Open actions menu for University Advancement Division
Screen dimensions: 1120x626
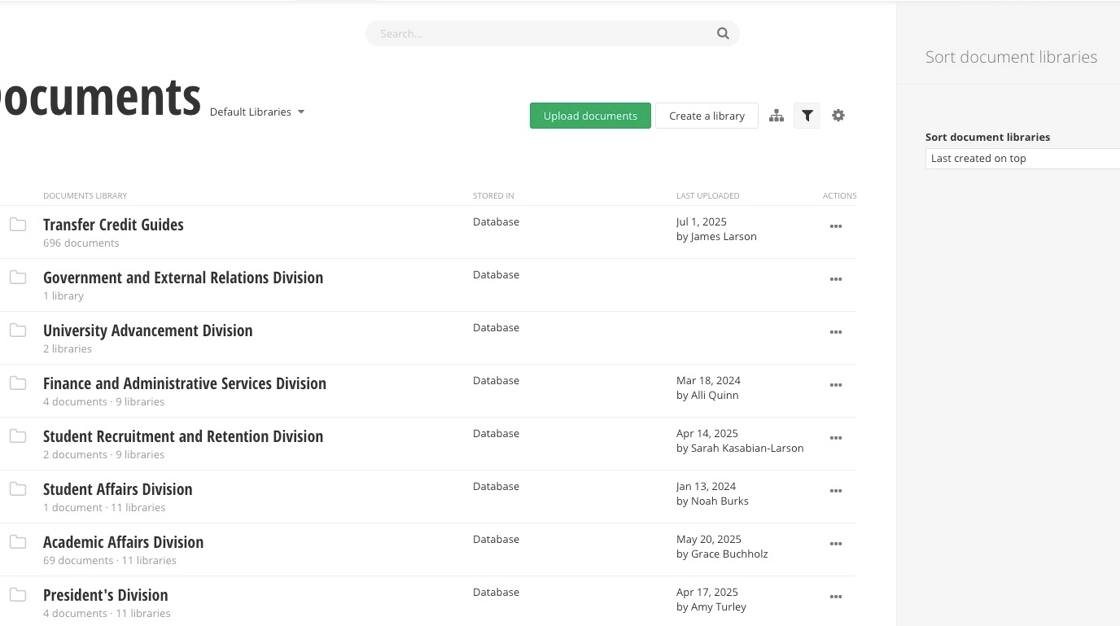[836, 333]
